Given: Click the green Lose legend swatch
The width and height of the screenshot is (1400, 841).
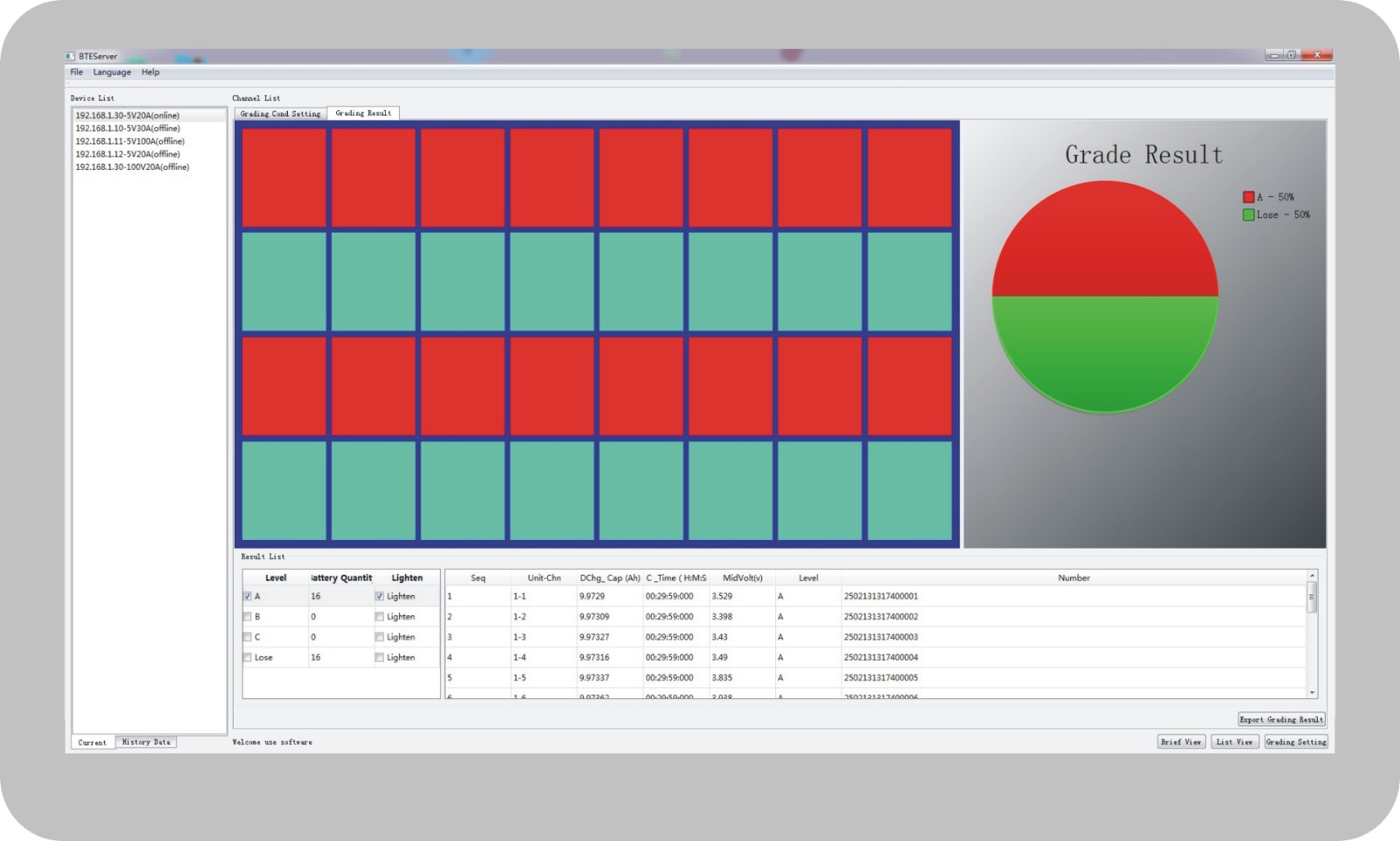Looking at the screenshot, I should (x=1248, y=214).
